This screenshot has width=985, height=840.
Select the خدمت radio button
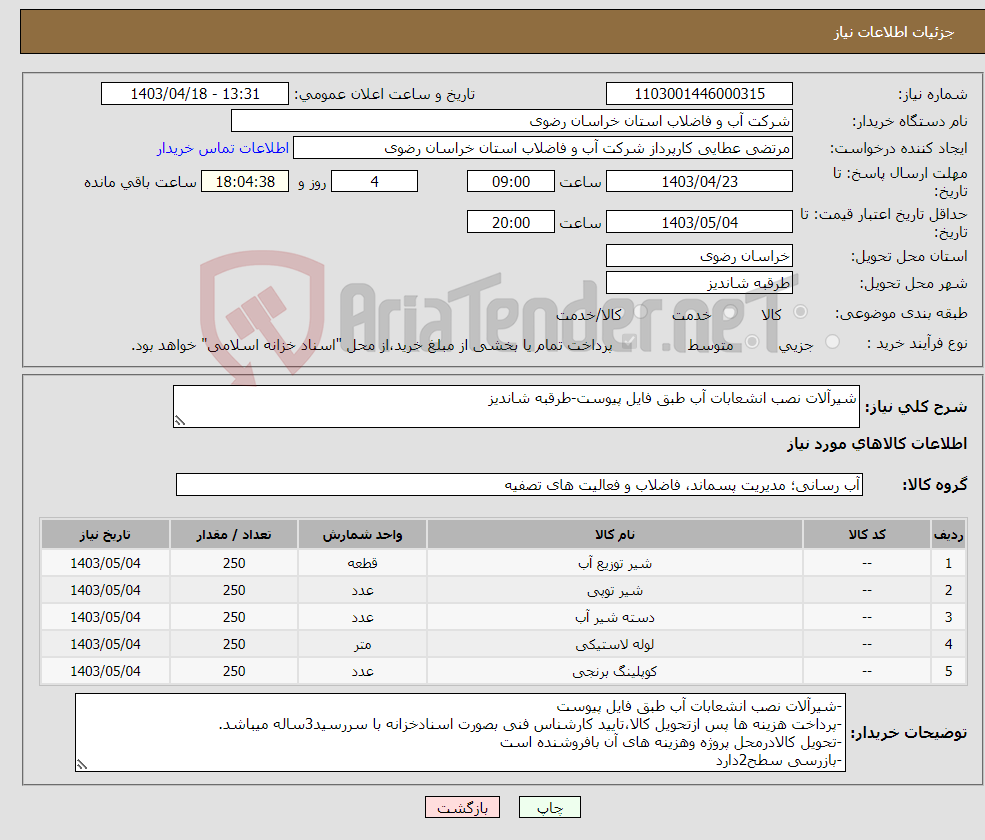729,312
